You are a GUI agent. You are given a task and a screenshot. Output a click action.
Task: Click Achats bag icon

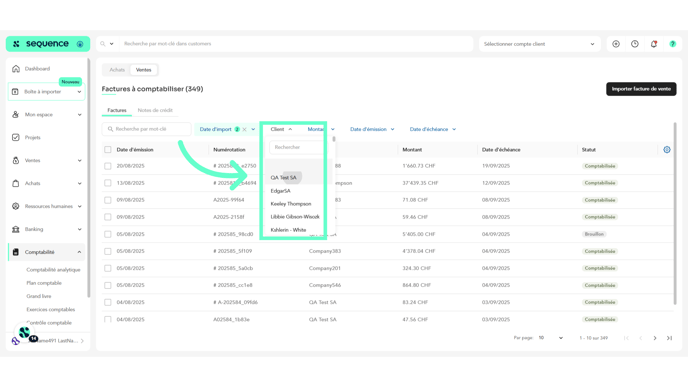[16, 183]
